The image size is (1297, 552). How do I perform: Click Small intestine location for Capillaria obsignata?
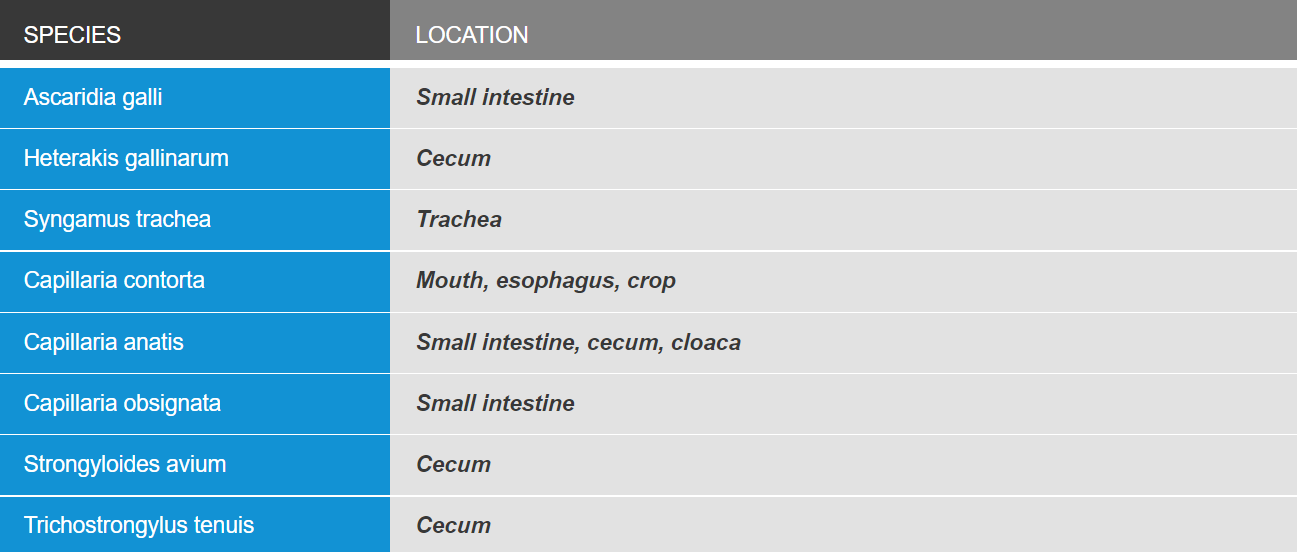pos(495,403)
